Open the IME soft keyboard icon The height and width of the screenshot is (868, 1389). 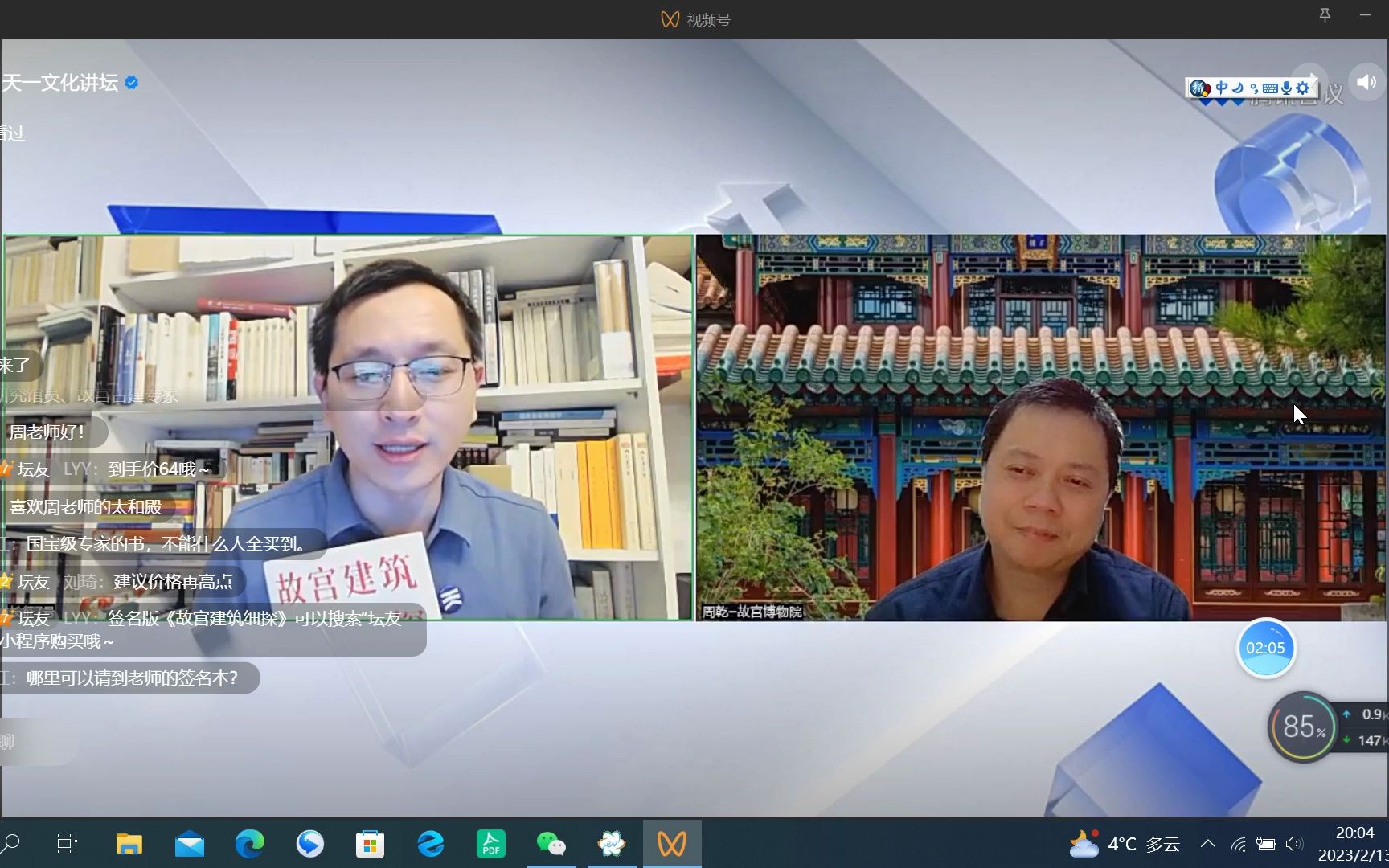point(1270,88)
